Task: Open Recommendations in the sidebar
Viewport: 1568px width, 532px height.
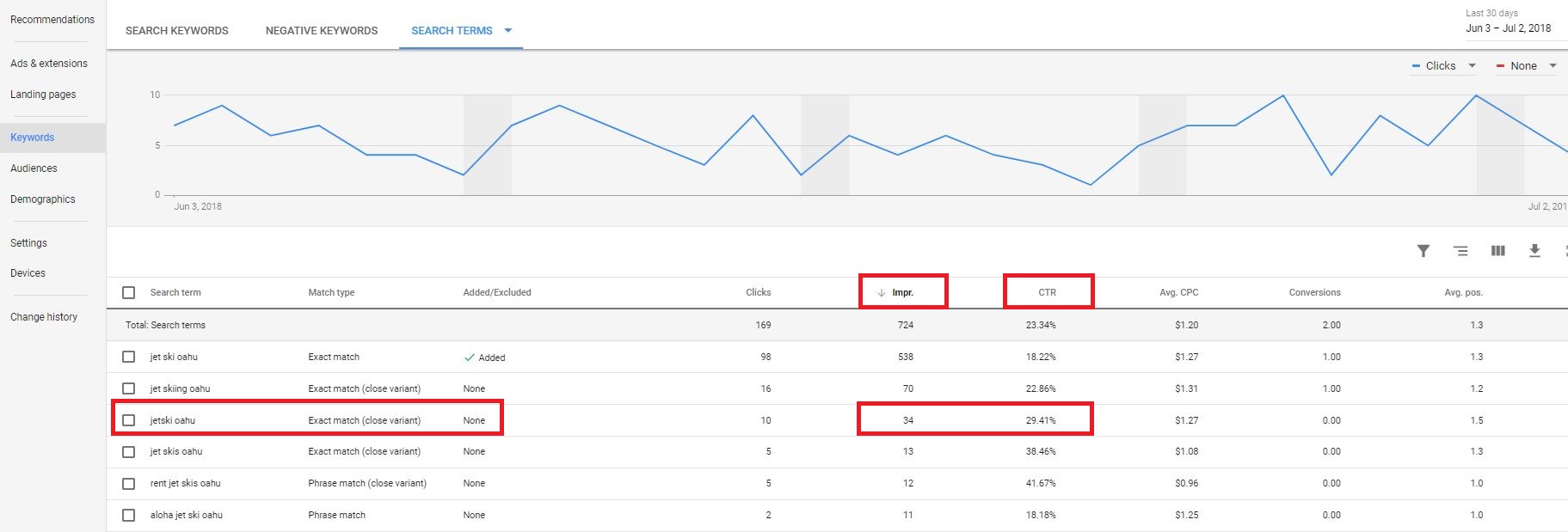Action: click(x=52, y=20)
